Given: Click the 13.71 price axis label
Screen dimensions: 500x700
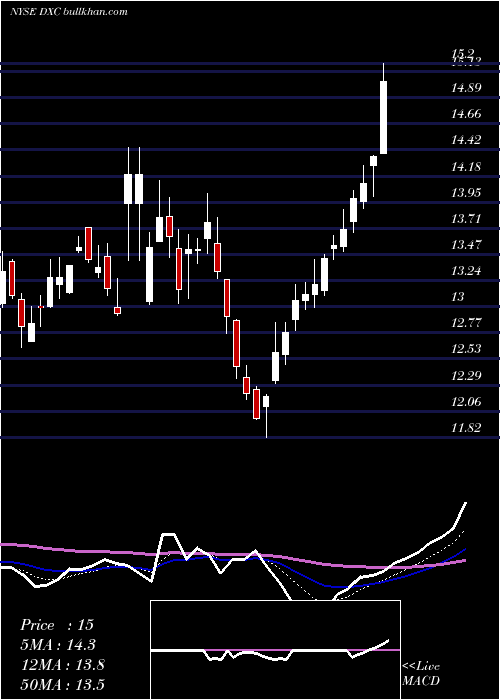Looking at the screenshot, I should [x=466, y=219].
